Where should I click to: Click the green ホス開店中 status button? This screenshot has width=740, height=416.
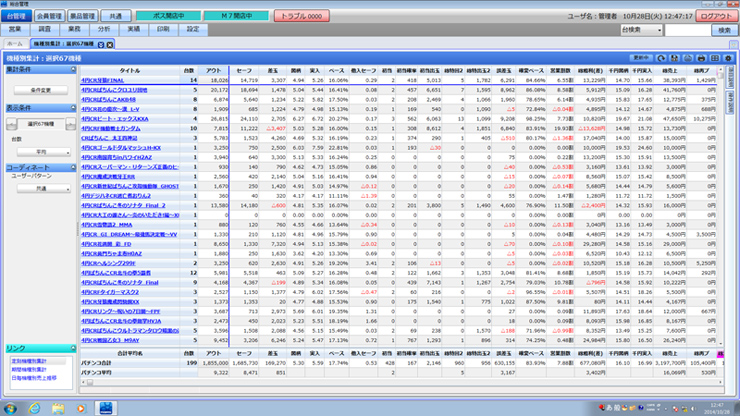pyautogui.click(x=168, y=16)
